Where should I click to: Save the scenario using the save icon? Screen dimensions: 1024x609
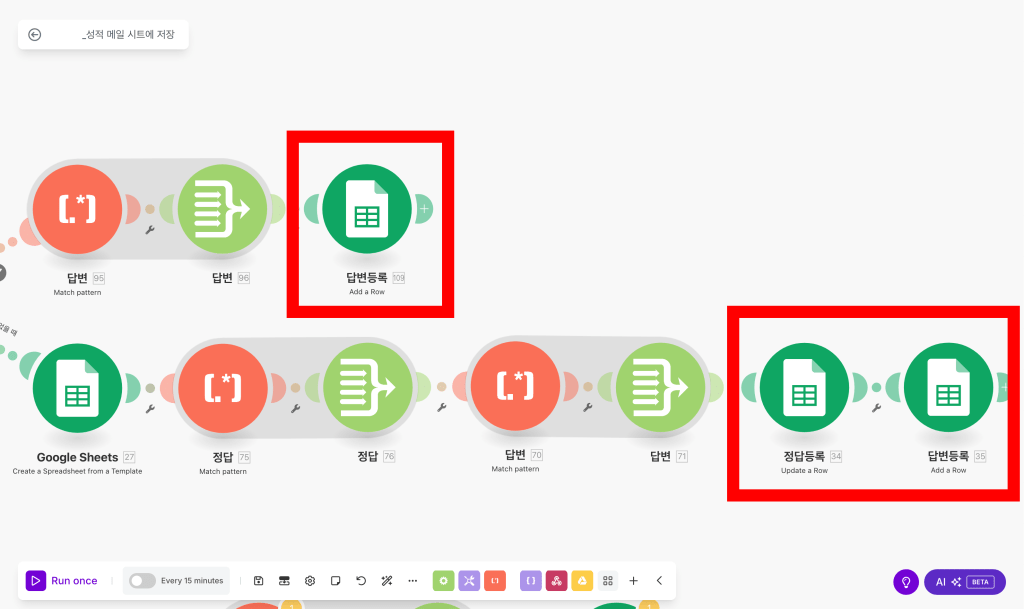click(x=258, y=580)
